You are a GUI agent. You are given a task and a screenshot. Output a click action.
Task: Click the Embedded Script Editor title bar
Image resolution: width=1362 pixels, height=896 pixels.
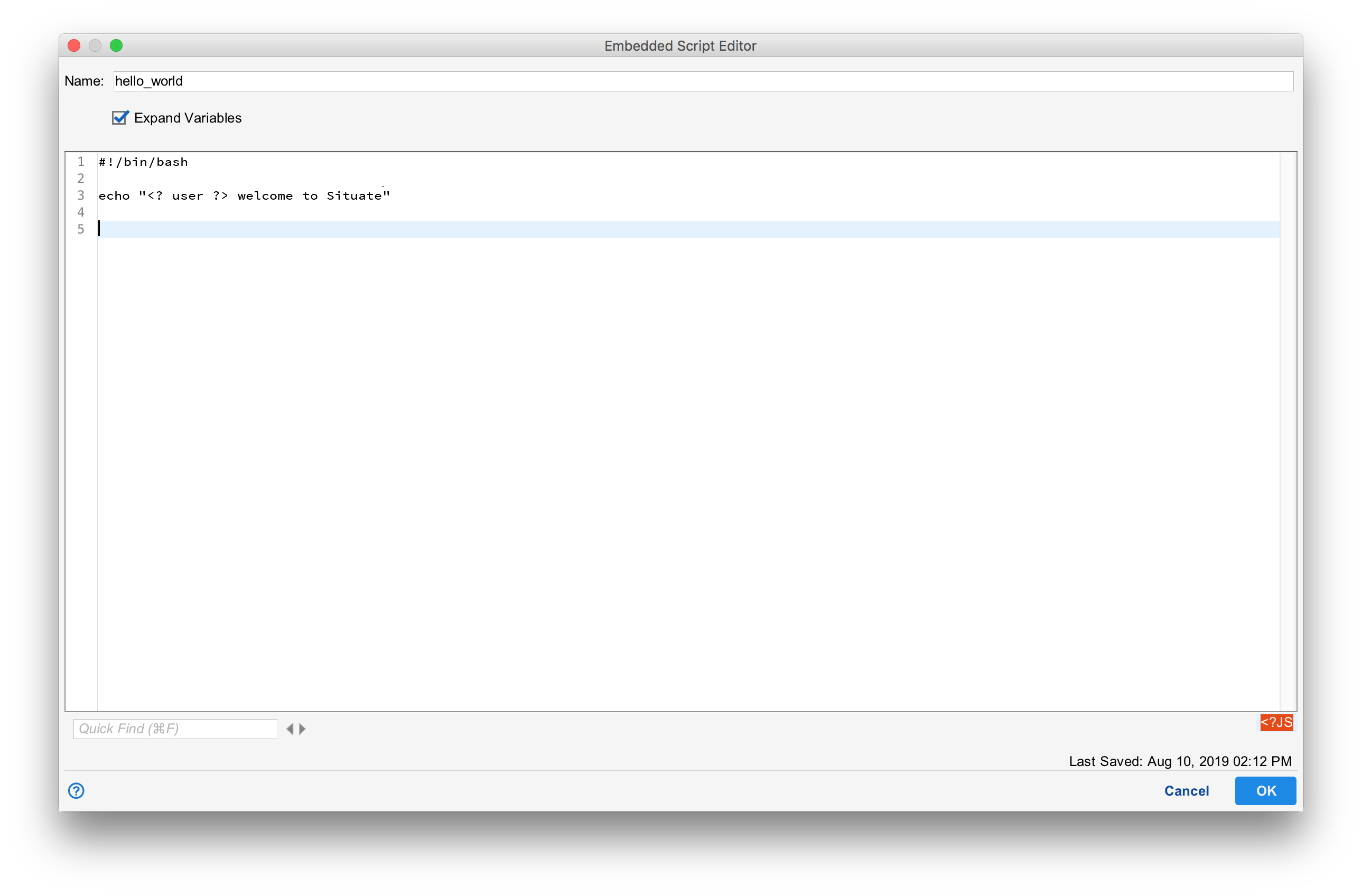(680, 46)
